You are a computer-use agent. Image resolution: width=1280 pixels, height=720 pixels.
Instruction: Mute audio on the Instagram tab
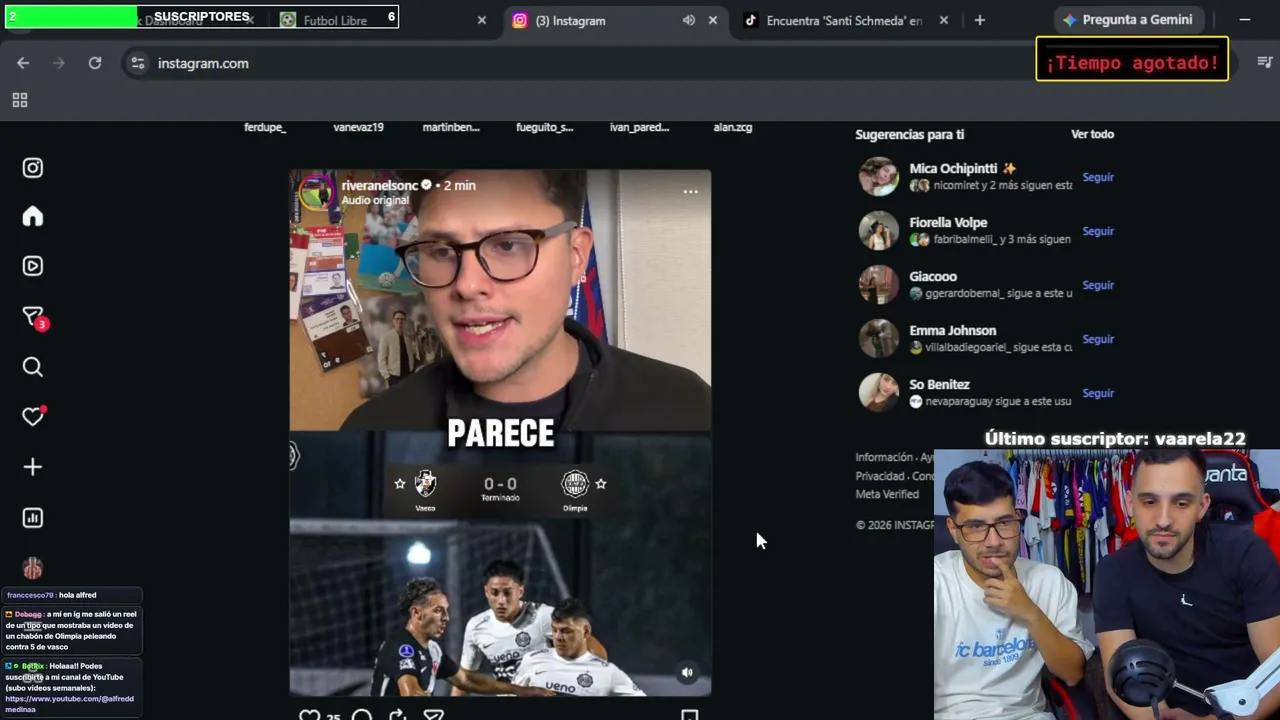[x=689, y=20]
